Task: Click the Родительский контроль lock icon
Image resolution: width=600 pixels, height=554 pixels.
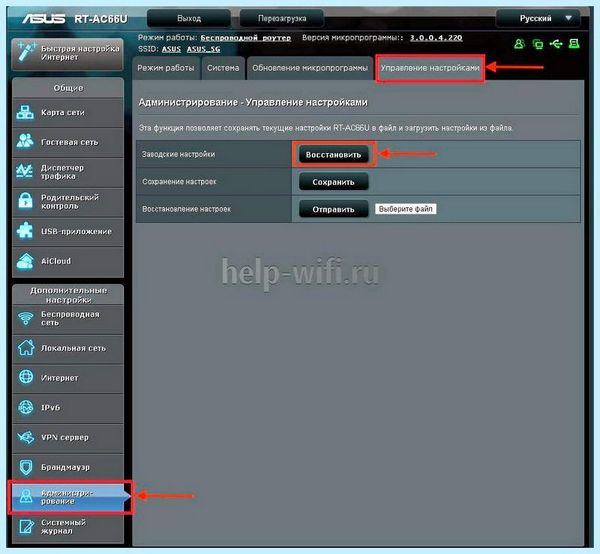Action: (x=25, y=200)
